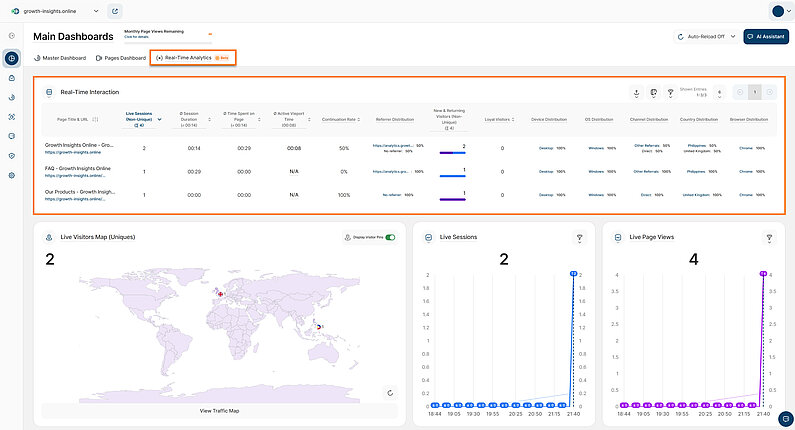Viewport: 795px width, 430px height.
Task: Click the Live Visitors Map widget icon
Action: (49, 237)
